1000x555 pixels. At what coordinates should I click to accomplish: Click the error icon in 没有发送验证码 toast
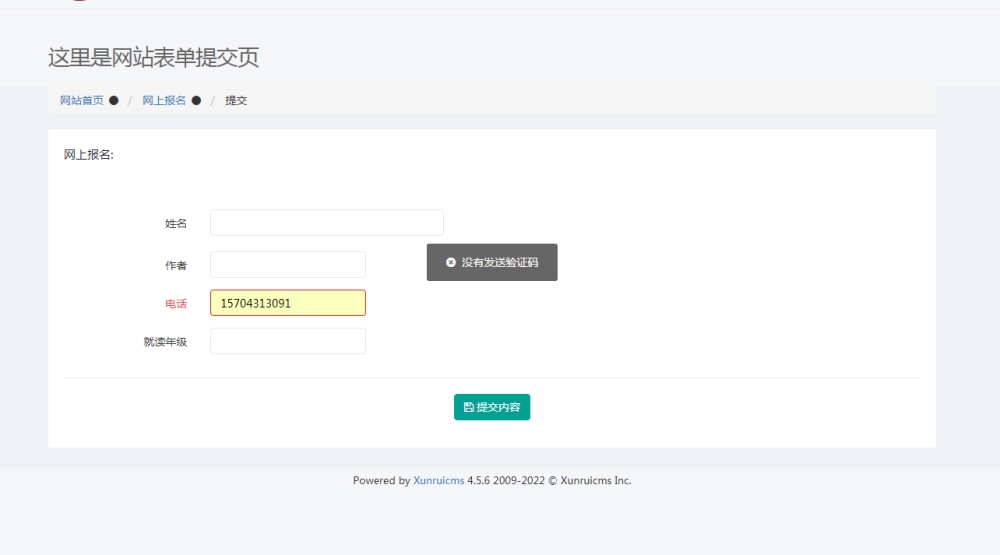451,262
